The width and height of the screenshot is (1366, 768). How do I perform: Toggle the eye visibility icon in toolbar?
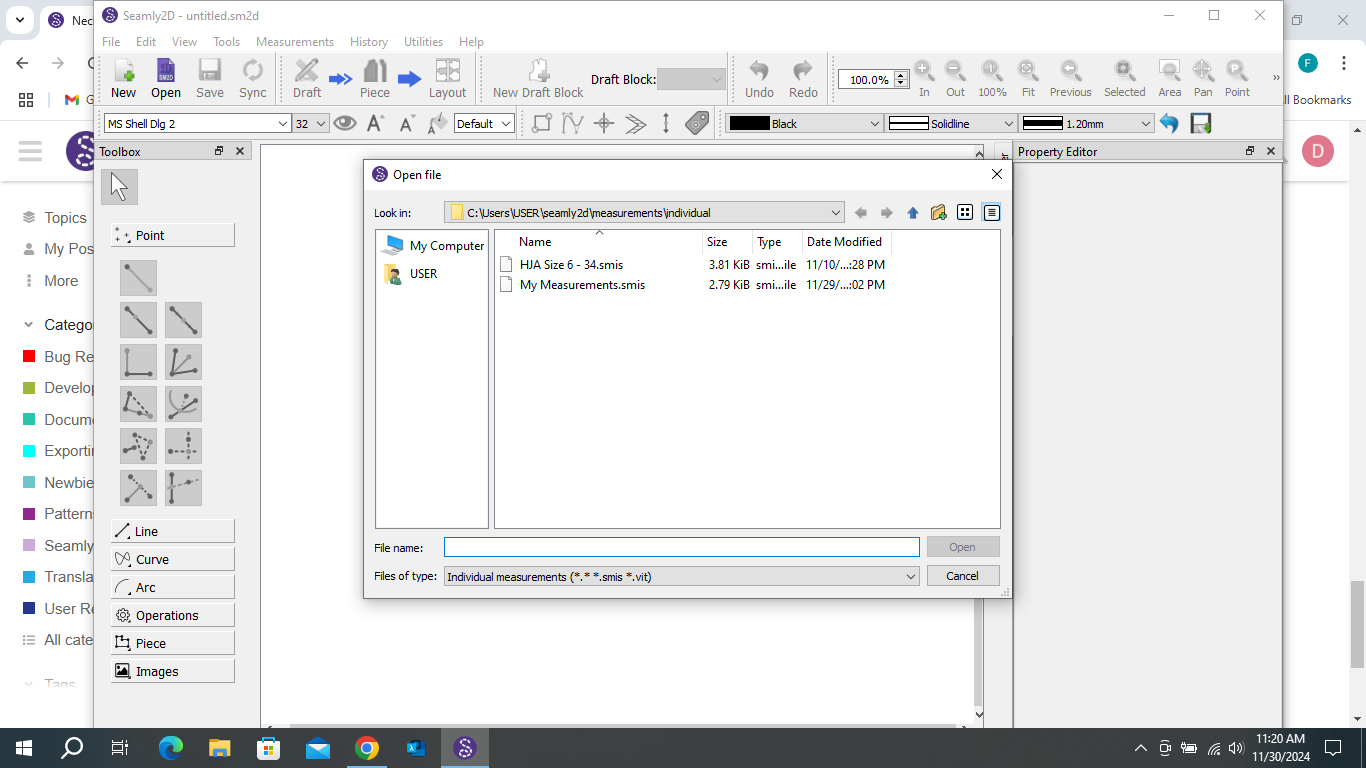345,123
